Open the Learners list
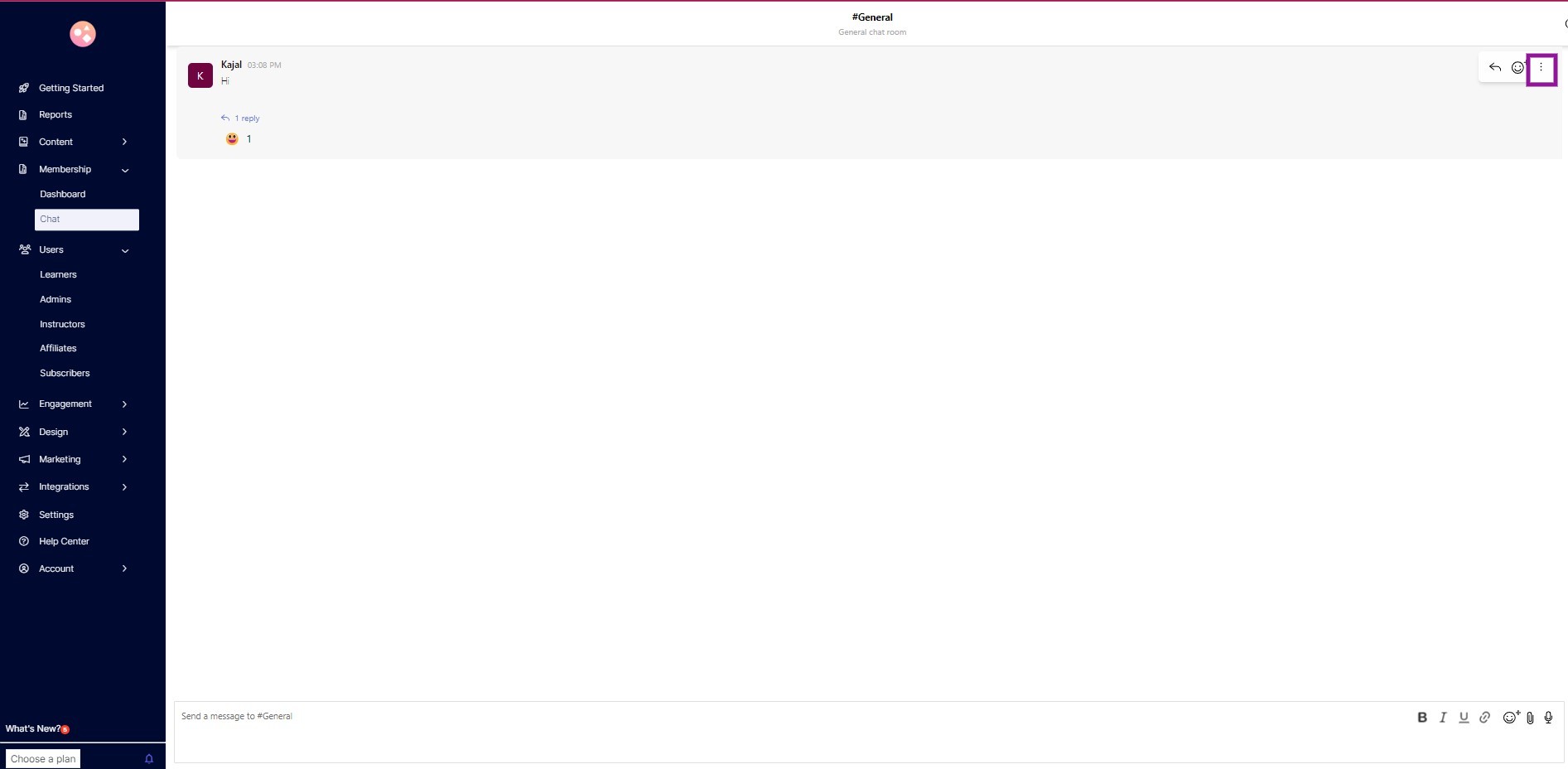 coord(58,274)
